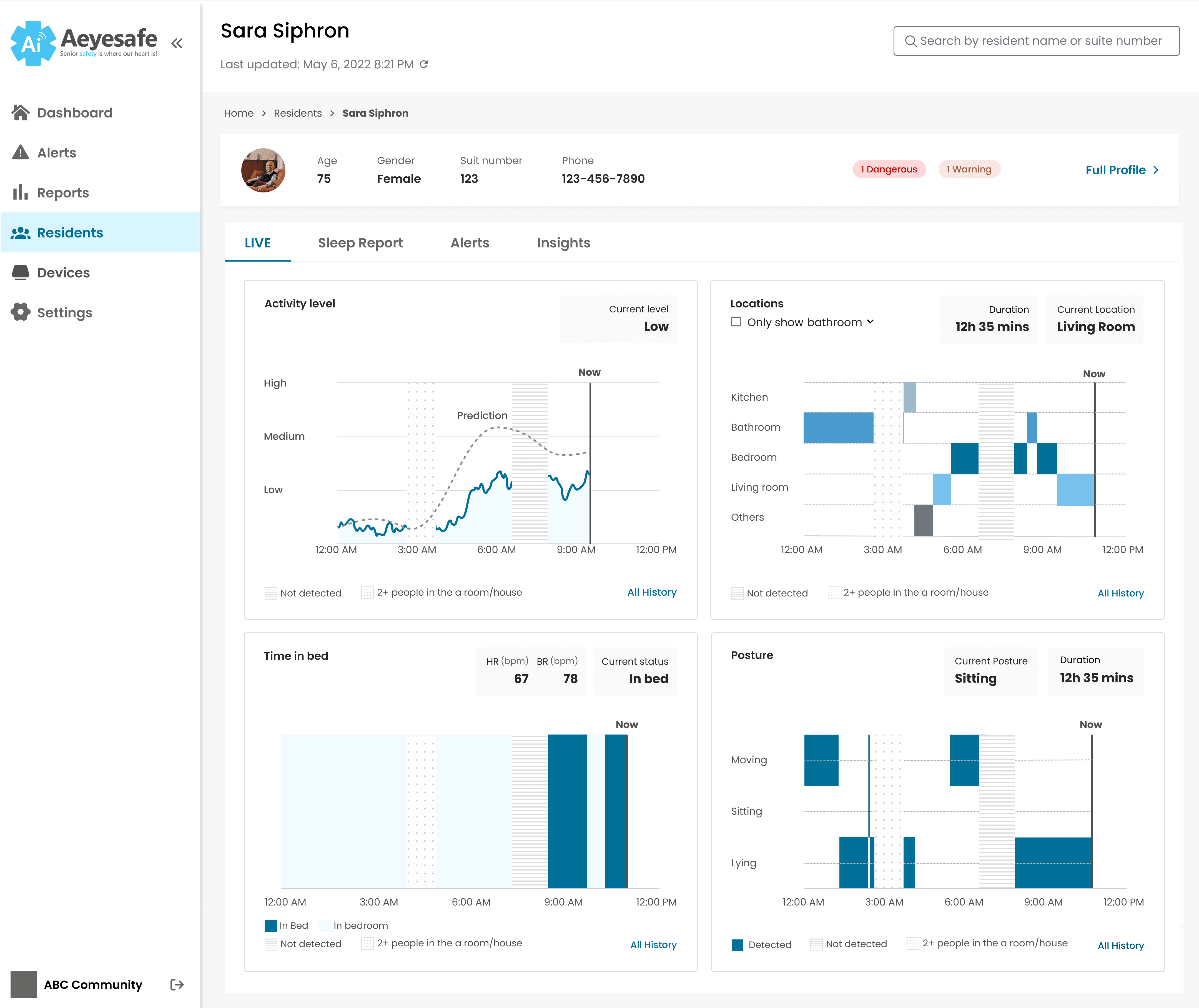1199x1008 pixels.
Task: Click the search magnifier icon
Action: tap(910, 41)
